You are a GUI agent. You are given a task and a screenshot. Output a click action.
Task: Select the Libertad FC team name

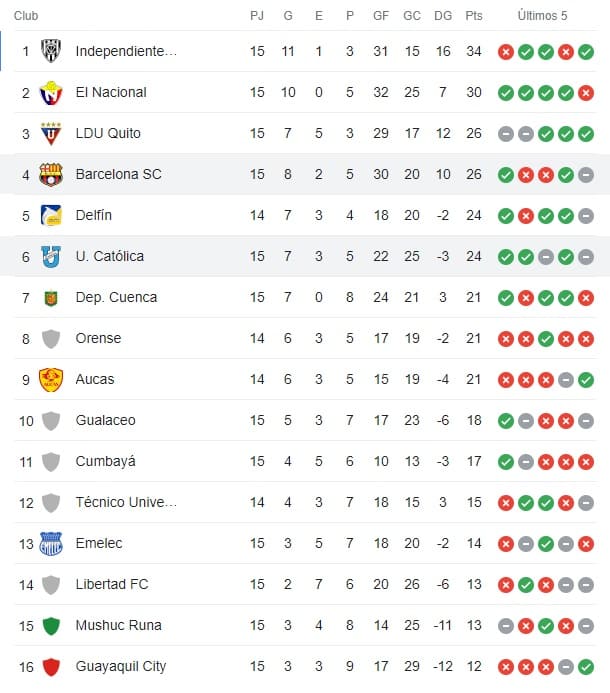click(111, 584)
